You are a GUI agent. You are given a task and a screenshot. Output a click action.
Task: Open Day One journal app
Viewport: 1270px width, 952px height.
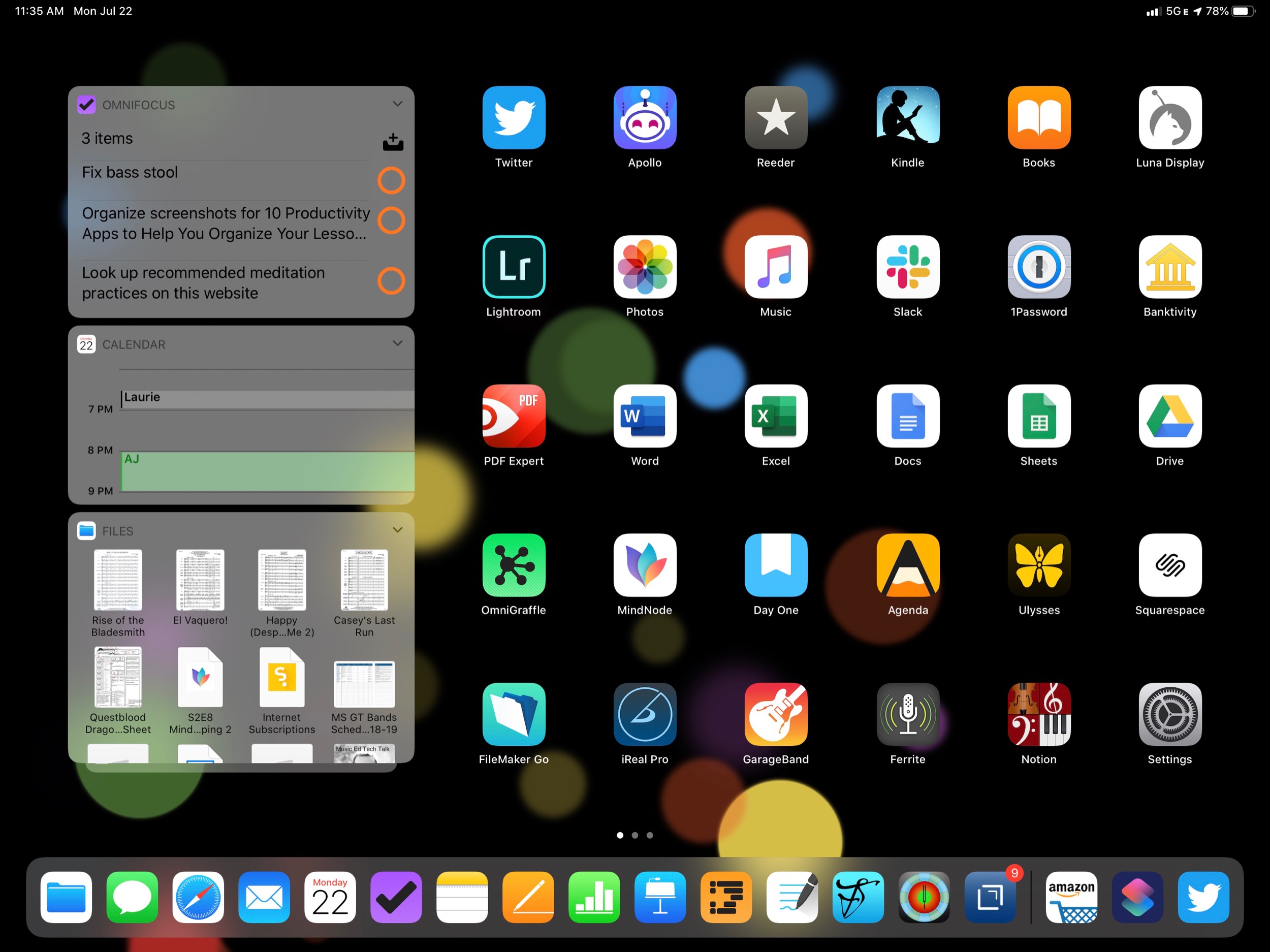[776, 565]
